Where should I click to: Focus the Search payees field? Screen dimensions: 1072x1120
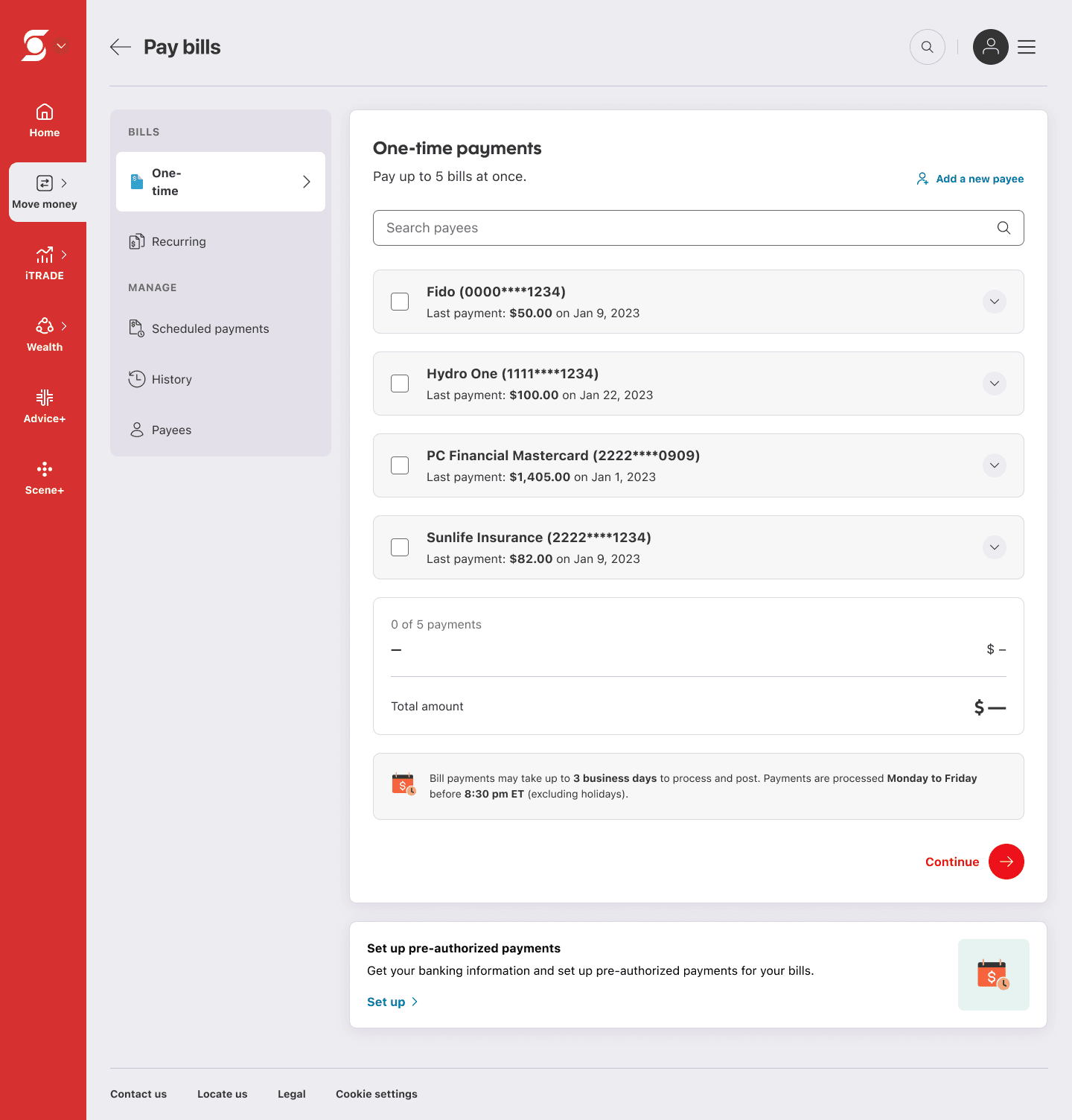698,228
